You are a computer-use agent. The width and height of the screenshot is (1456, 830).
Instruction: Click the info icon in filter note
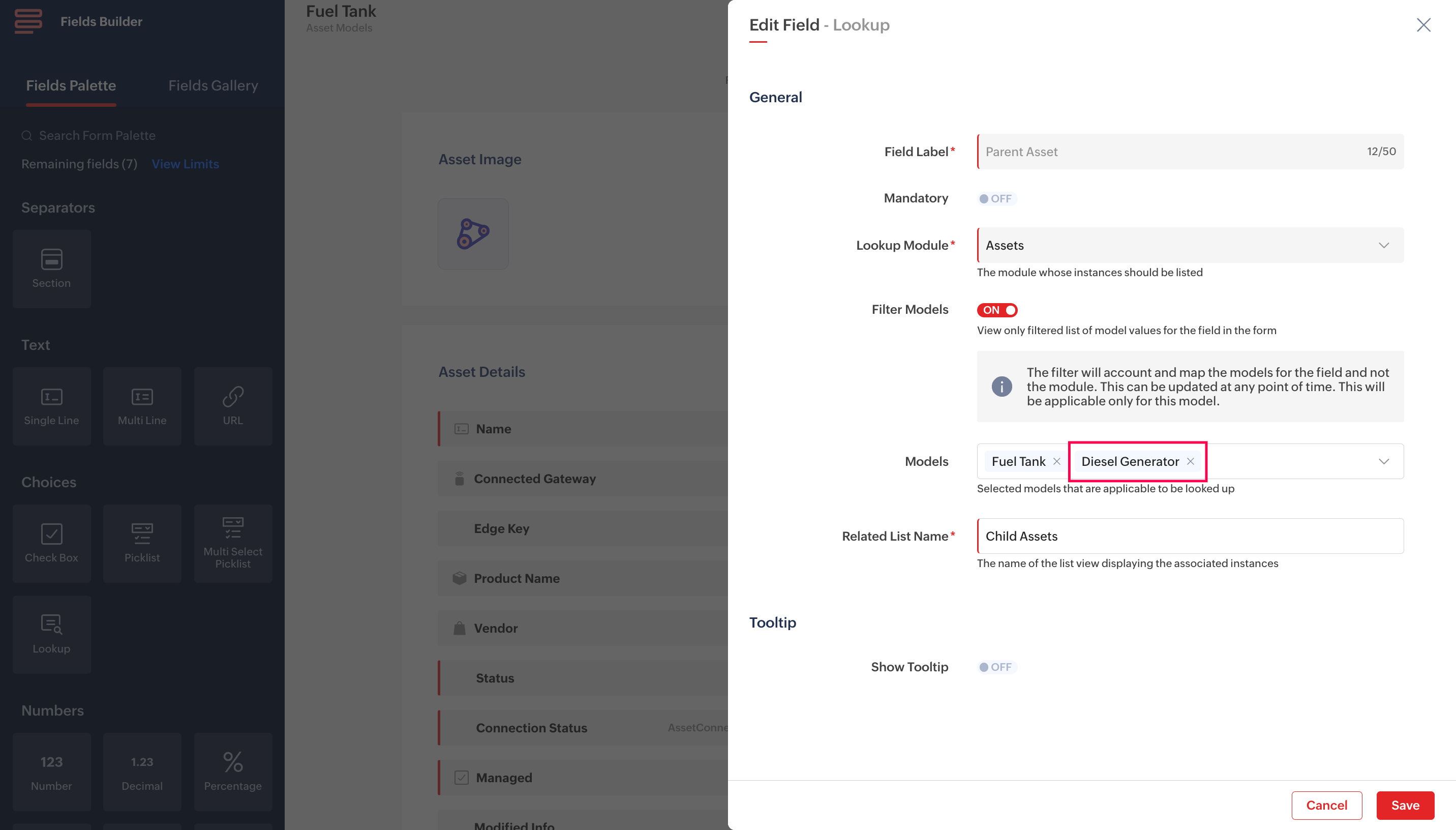point(1002,387)
